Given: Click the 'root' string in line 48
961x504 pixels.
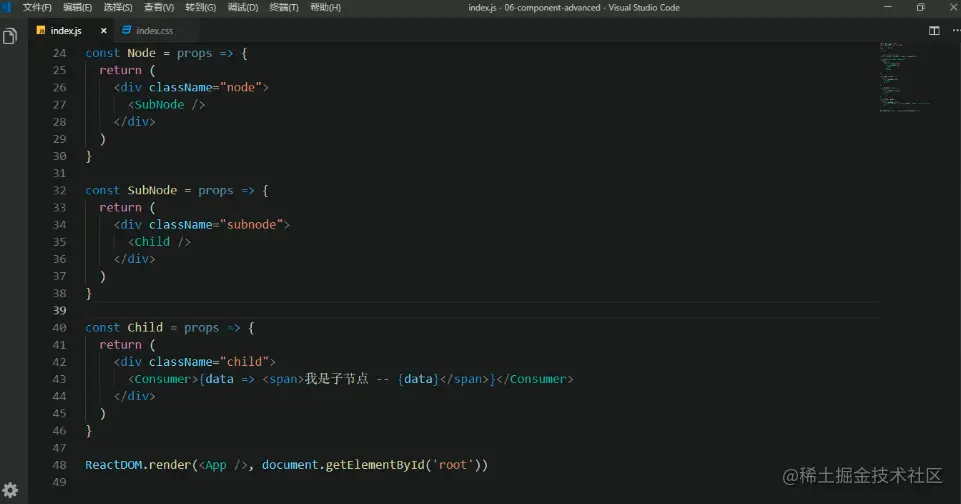Looking at the screenshot, I should [x=453, y=465].
